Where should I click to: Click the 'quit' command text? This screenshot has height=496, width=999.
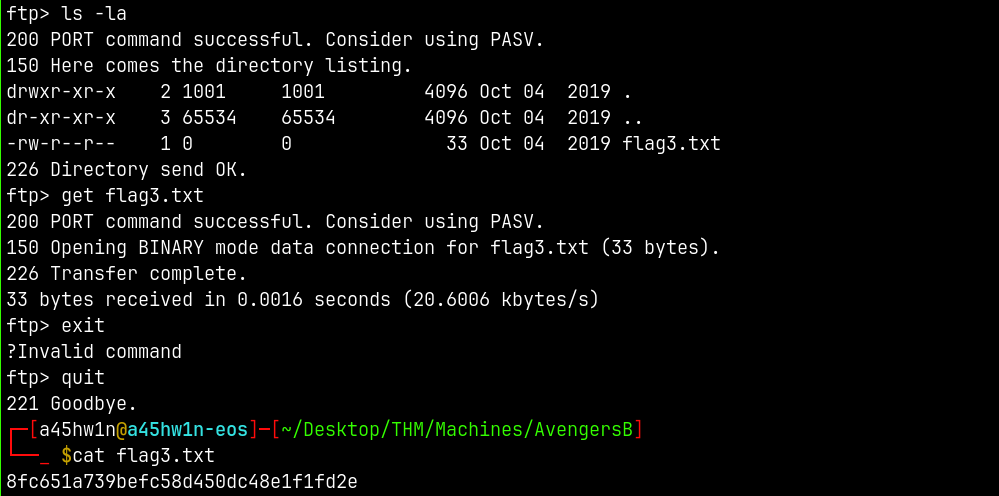(x=83, y=378)
